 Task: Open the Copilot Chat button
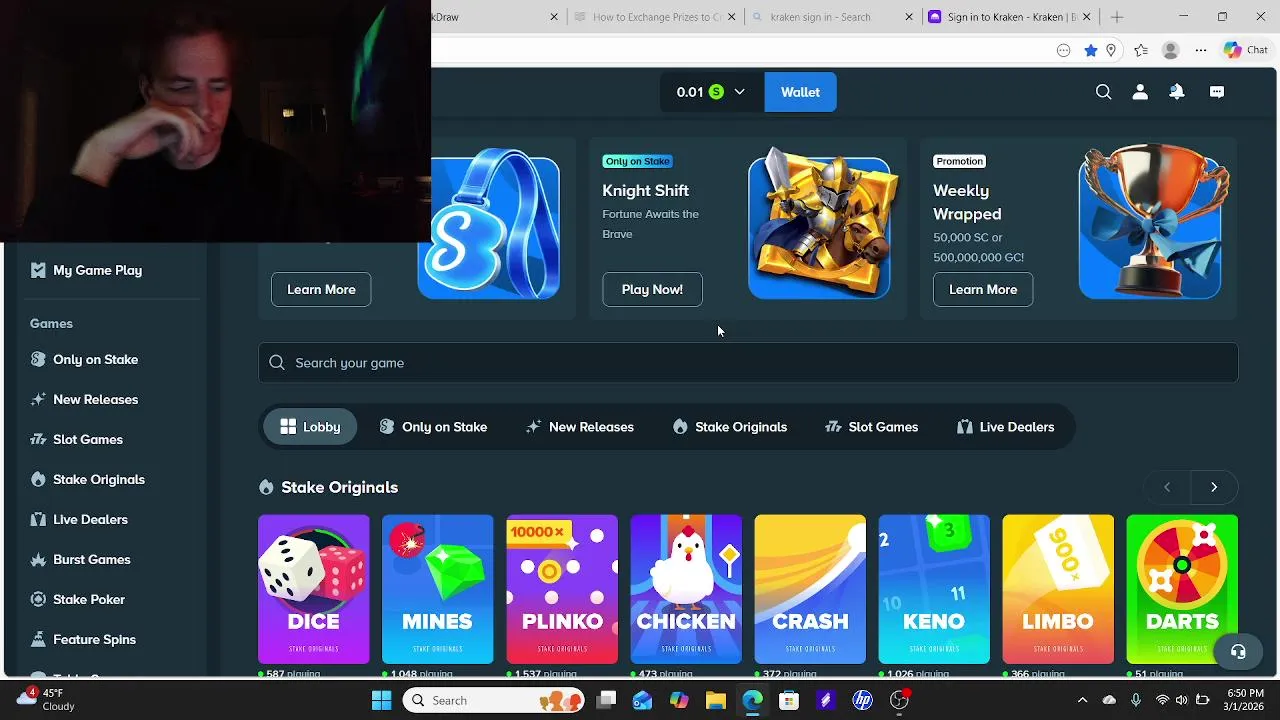[1246, 50]
